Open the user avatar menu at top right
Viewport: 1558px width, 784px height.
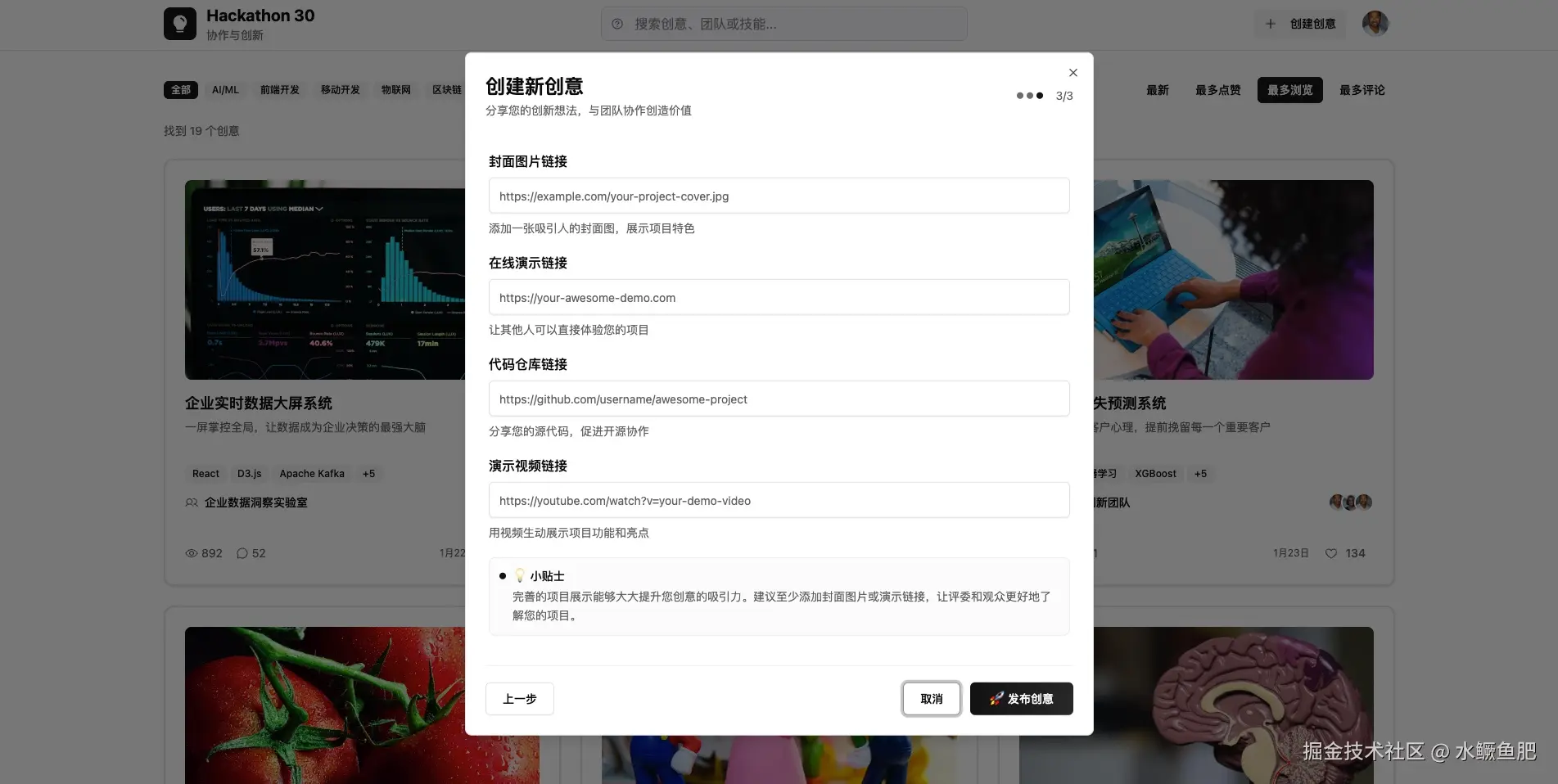(1375, 23)
